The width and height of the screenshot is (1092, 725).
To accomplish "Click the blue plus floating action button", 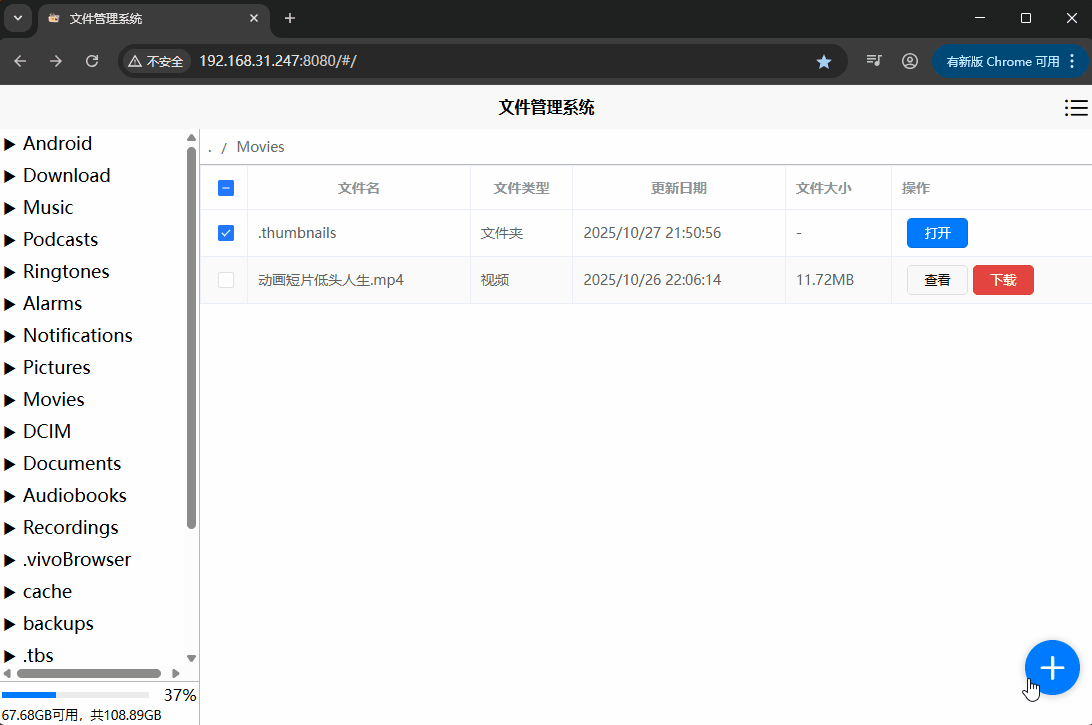I will [x=1052, y=667].
